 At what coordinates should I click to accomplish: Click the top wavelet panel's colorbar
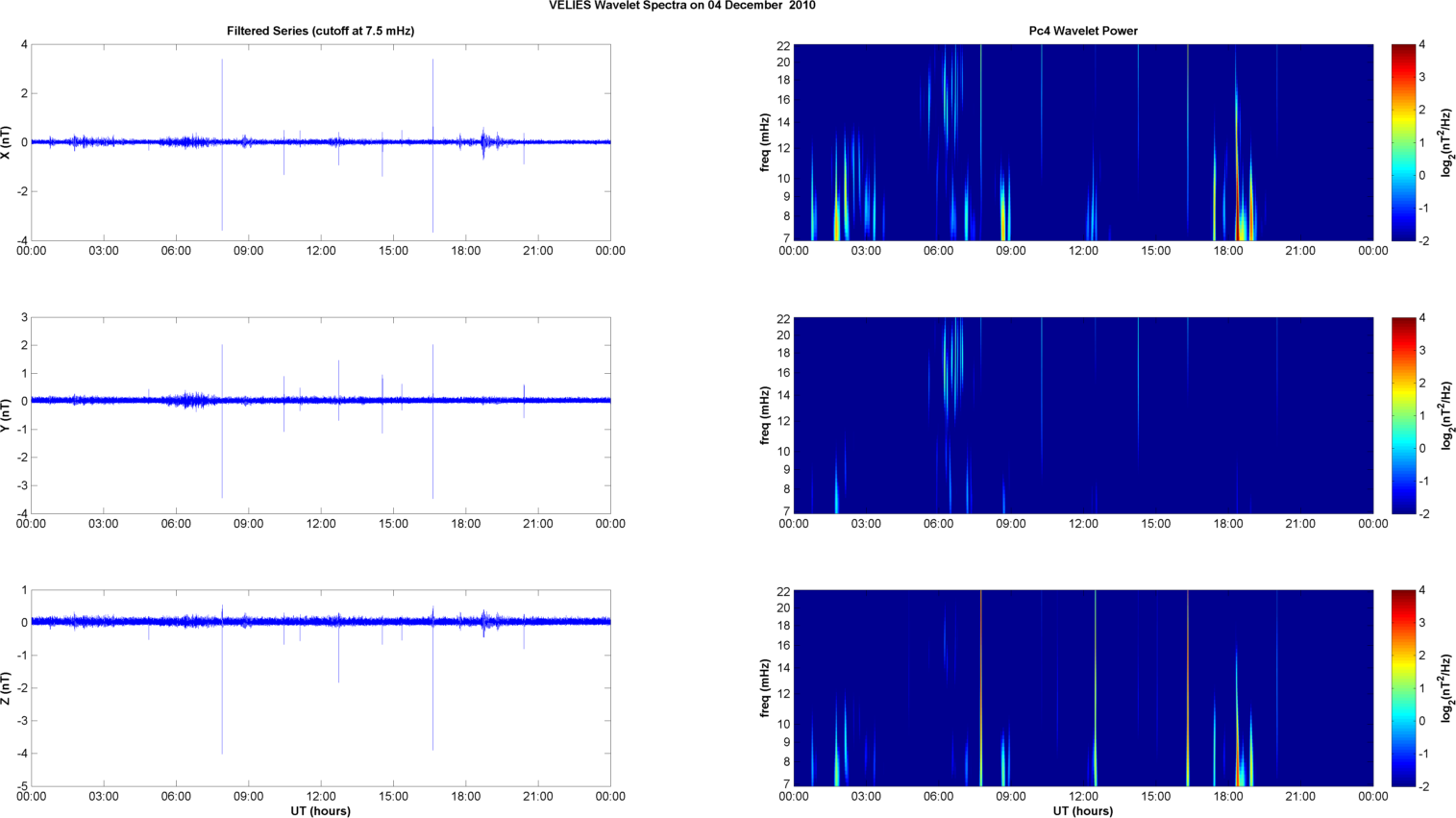pyautogui.click(x=1403, y=142)
